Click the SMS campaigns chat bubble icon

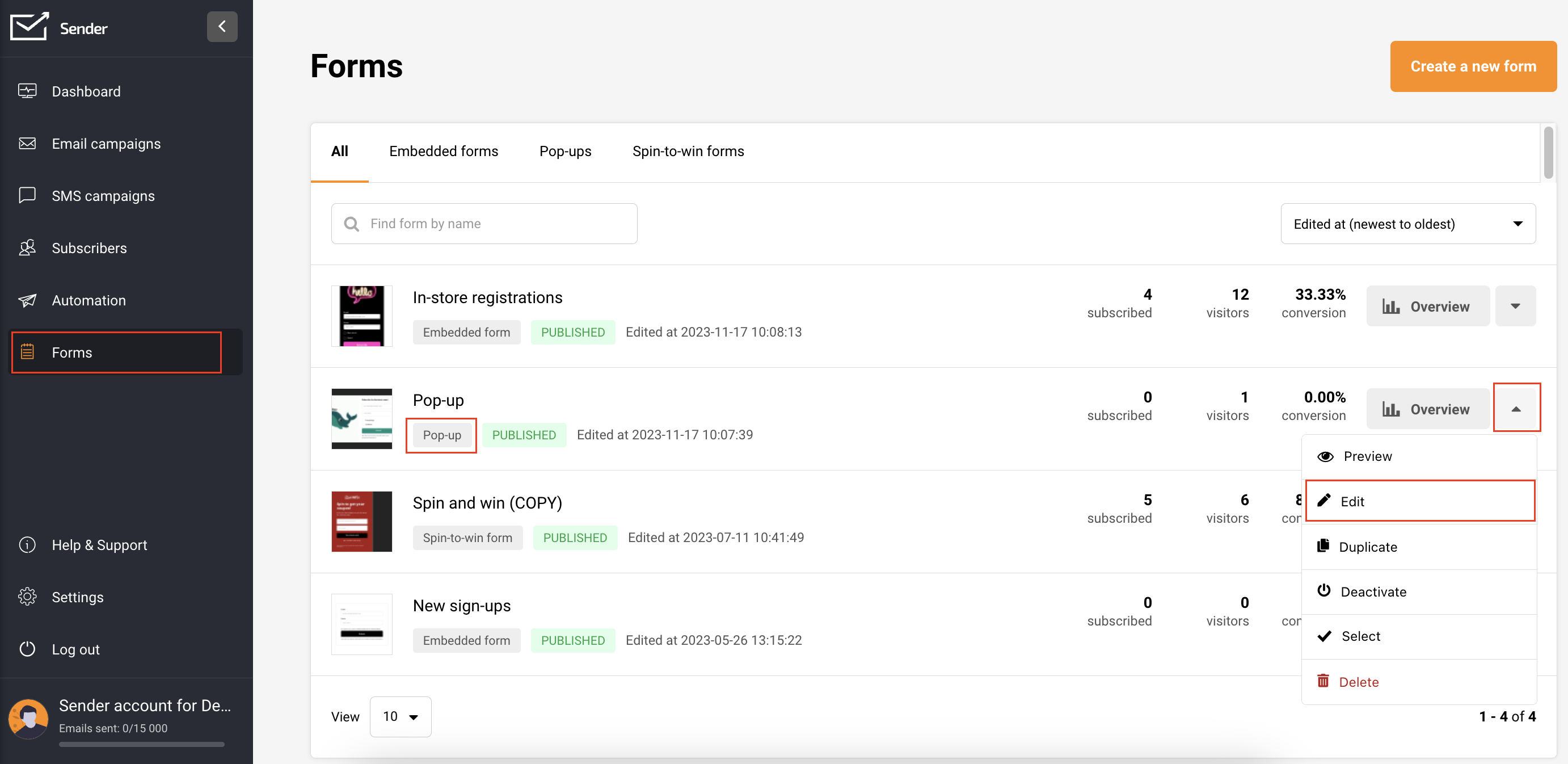(x=27, y=196)
